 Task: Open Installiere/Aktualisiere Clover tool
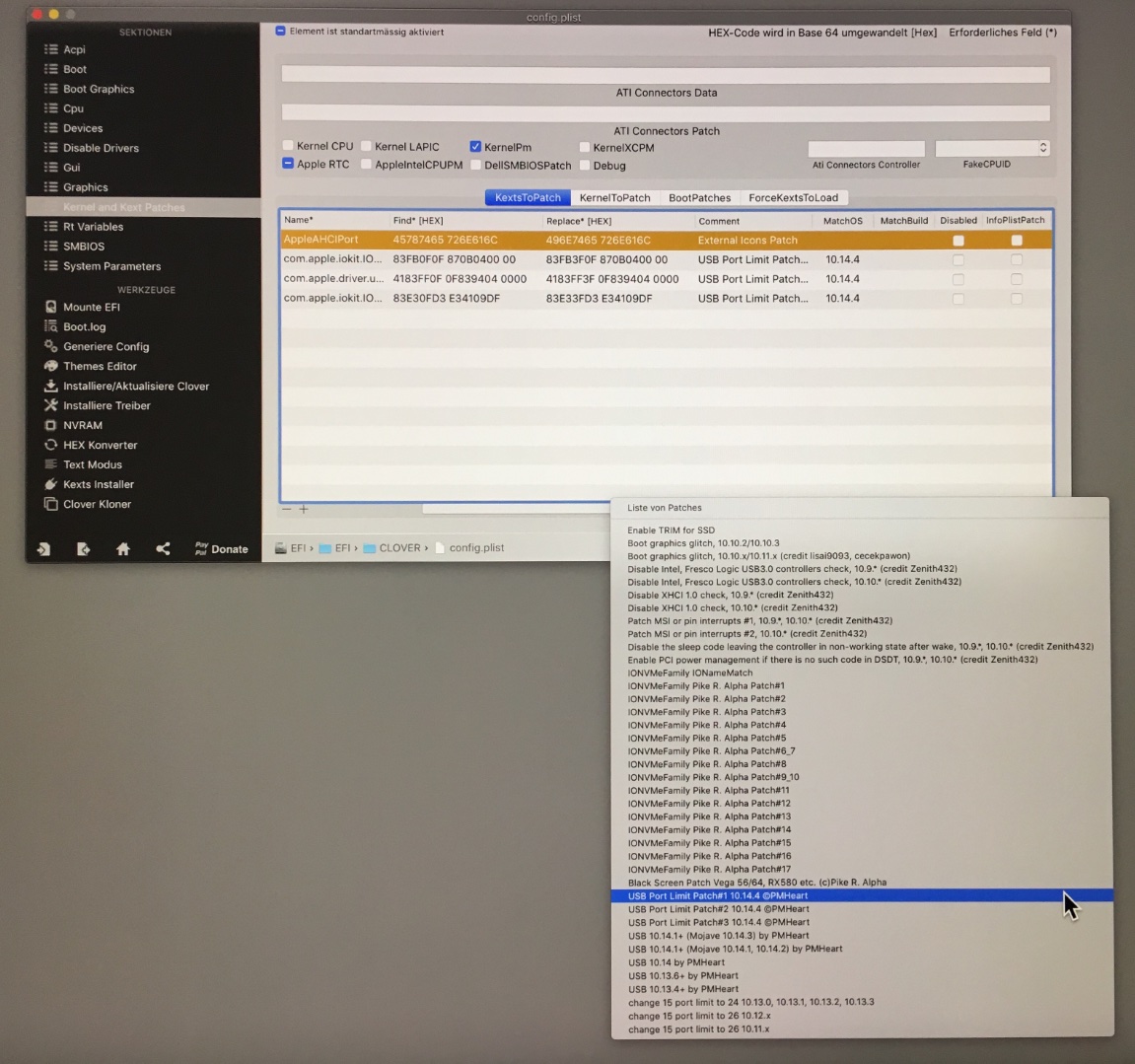135,386
